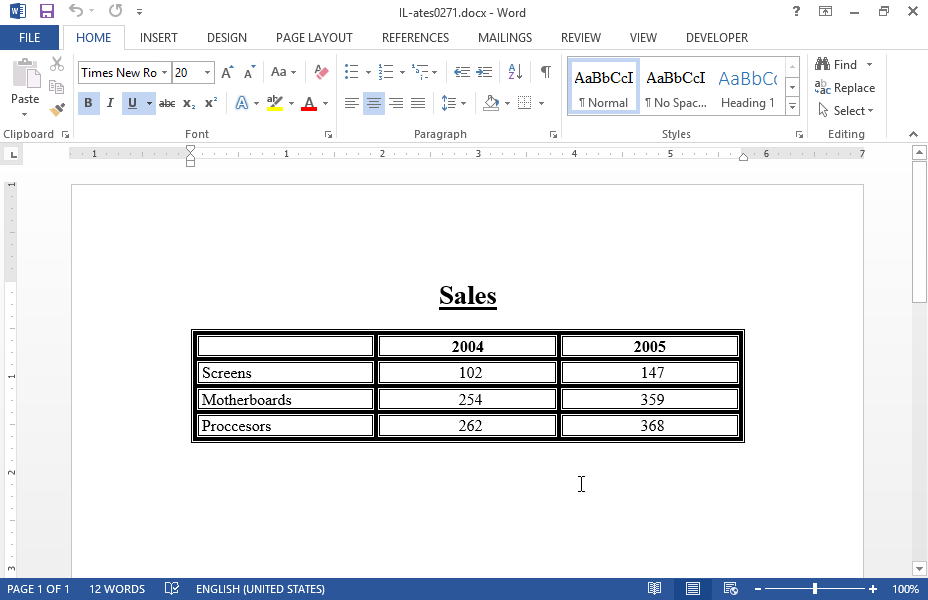The width and height of the screenshot is (928, 600).
Task: Click the tab selector at ruler corner
Action: (12, 154)
